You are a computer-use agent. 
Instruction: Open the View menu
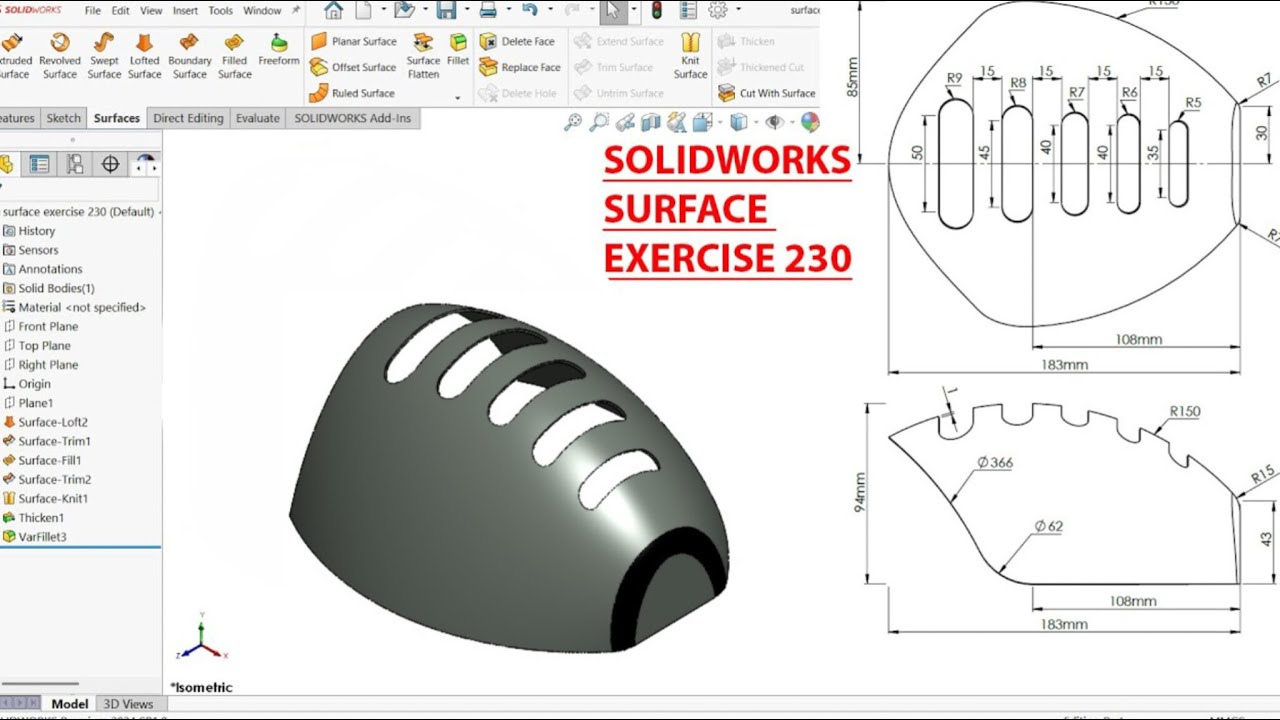(151, 11)
